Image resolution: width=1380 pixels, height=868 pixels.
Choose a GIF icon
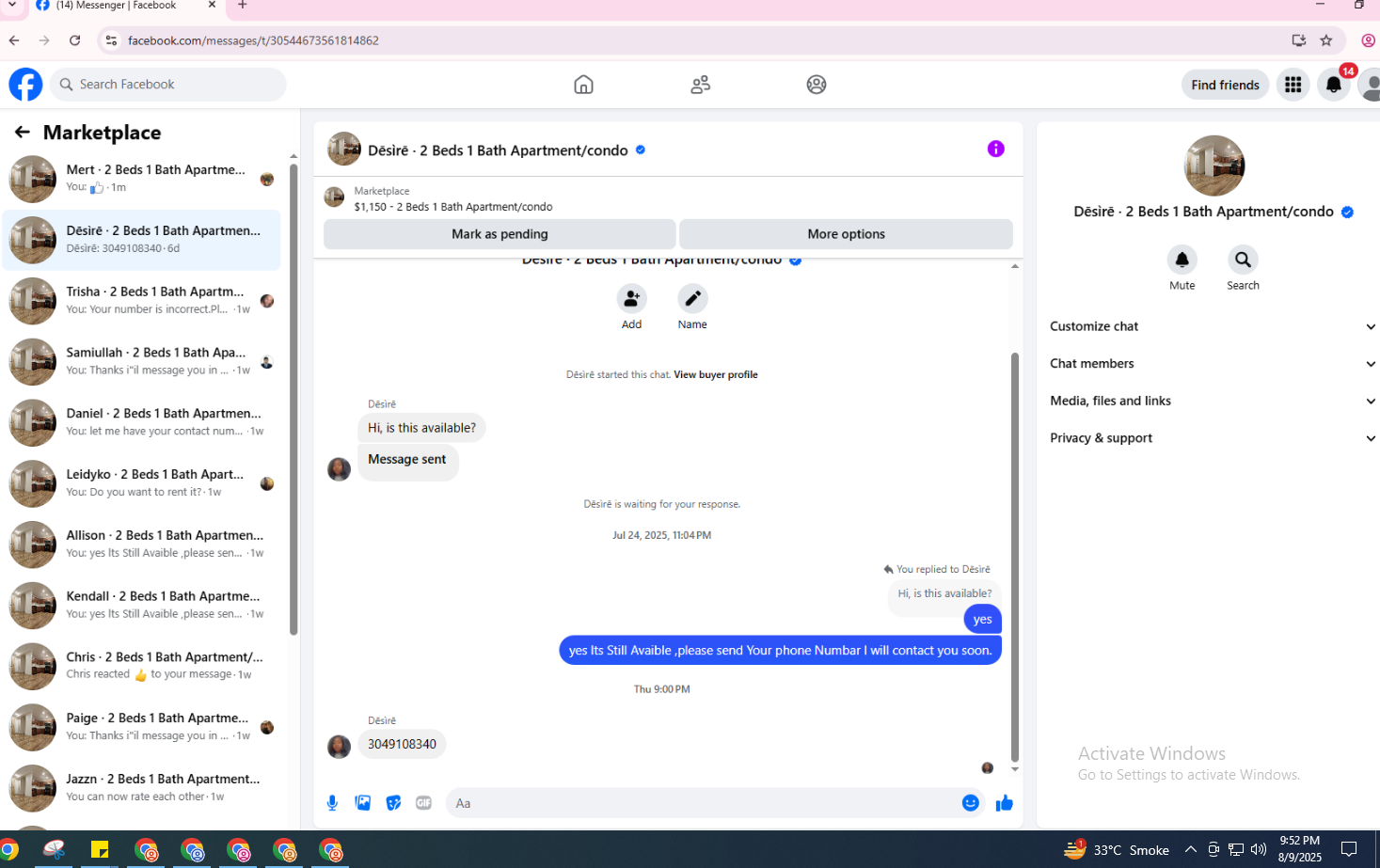tap(424, 803)
